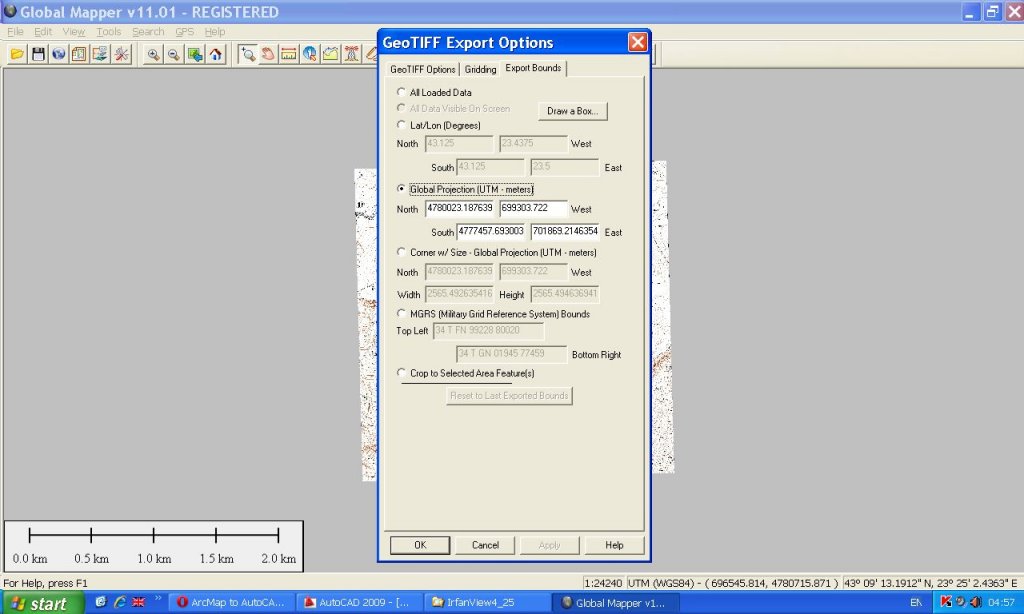Image resolution: width=1024 pixels, height=614 pixels.
Task: Enable Crop to Selected Area Feature(s)
Action: pyautogui.click(x=402, y=373)
